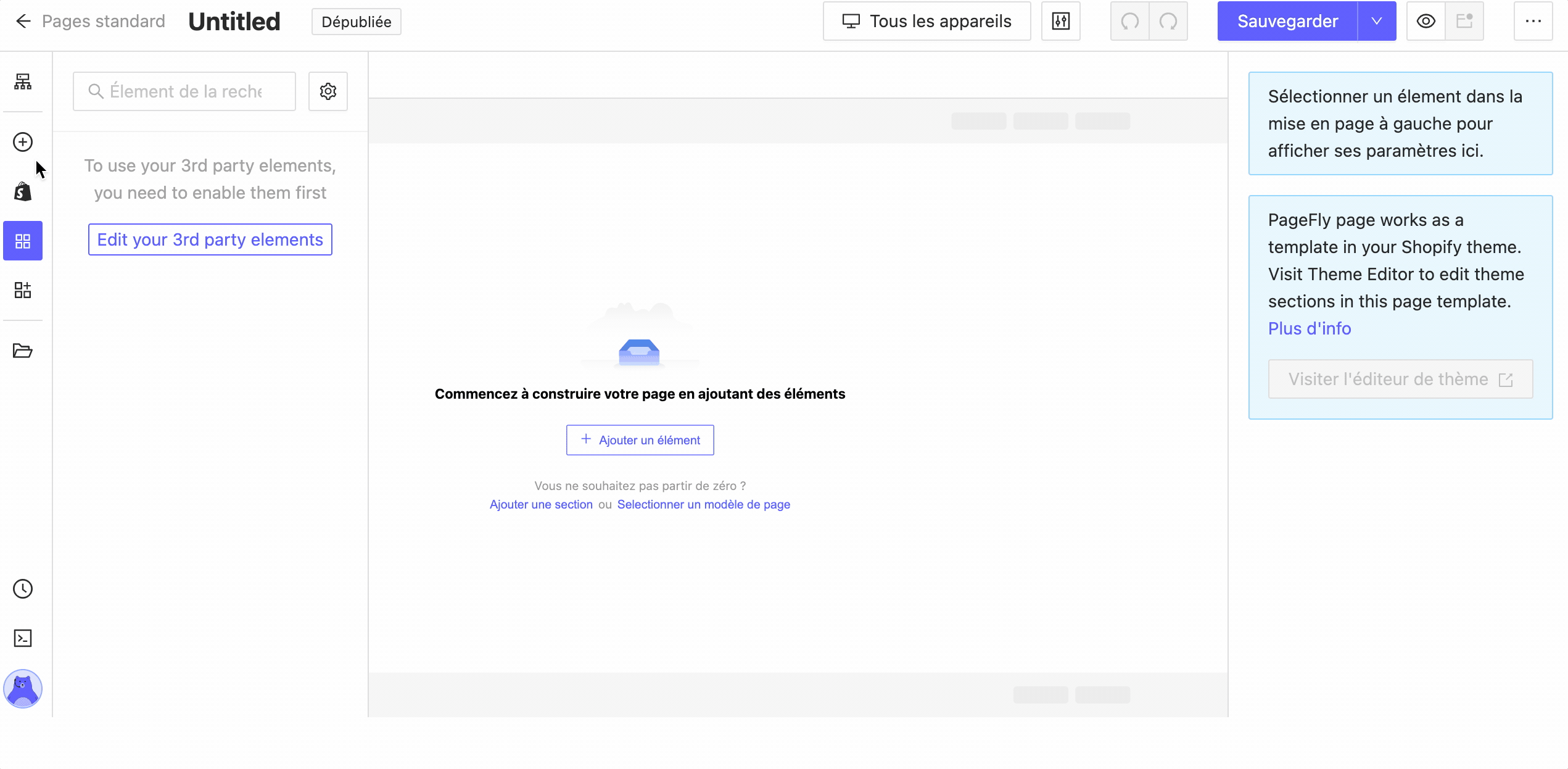The image size is (1568, 769).
Task: Follow the Ajouter une section link
Action: click(541, 504)
